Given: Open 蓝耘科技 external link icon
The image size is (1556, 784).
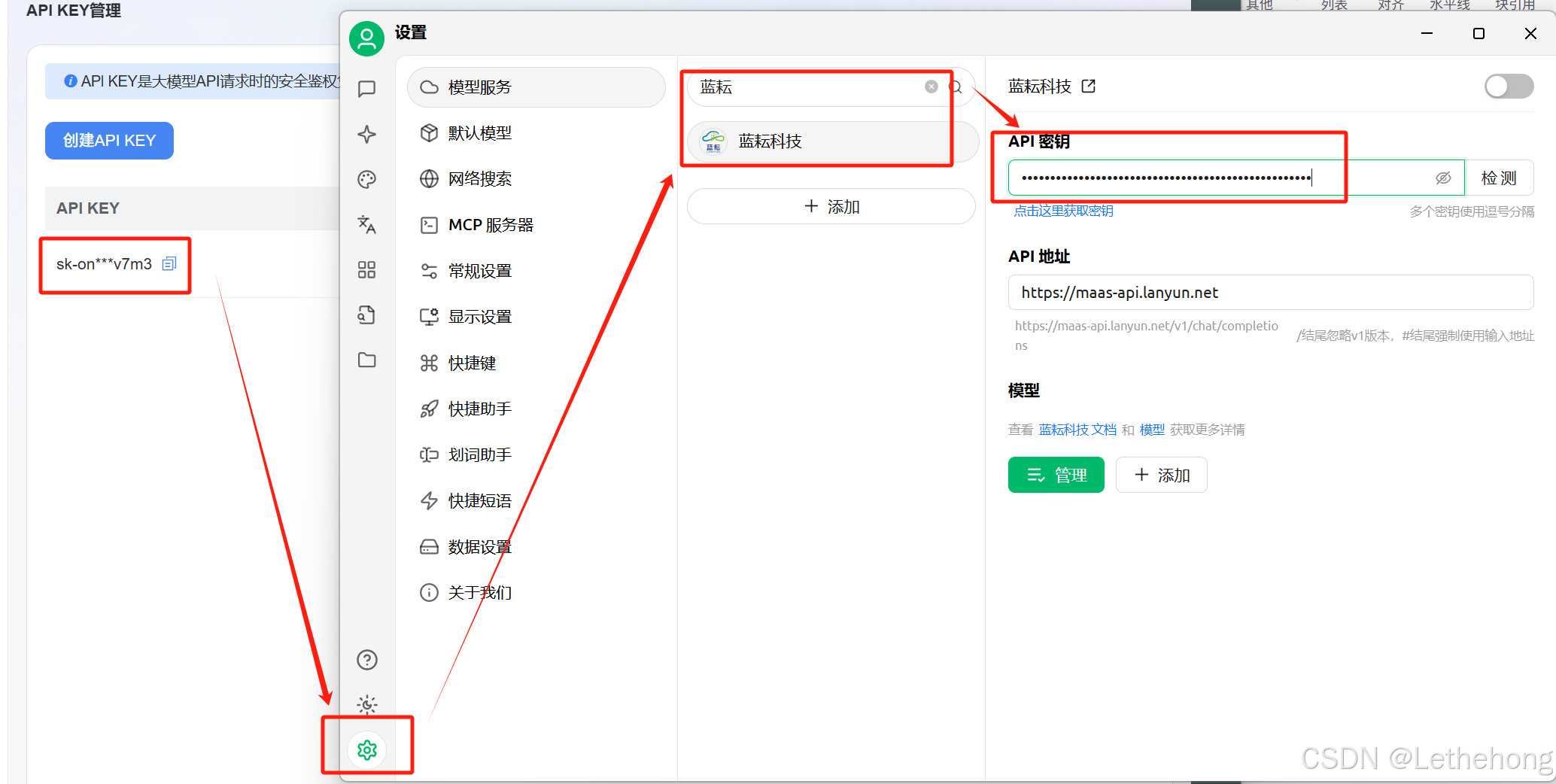Looking at the screenshot, I should click(1088, 87).
